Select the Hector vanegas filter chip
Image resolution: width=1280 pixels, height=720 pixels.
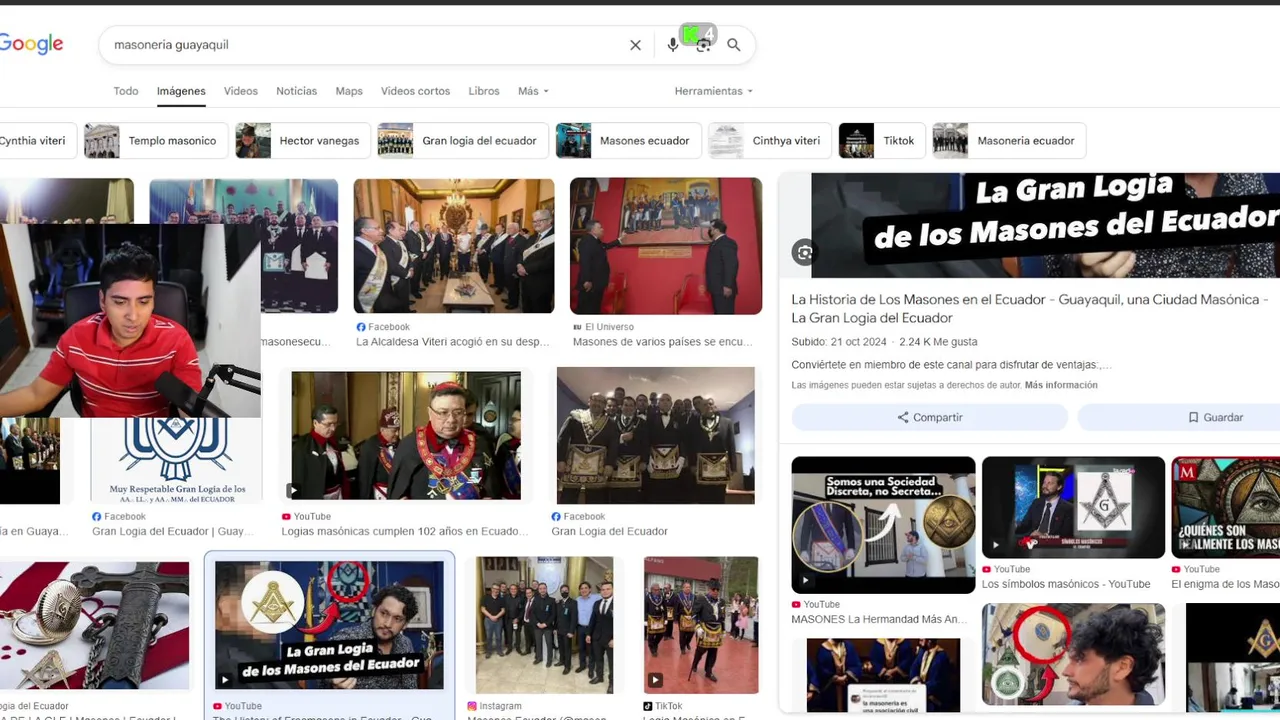click(303, 141)
